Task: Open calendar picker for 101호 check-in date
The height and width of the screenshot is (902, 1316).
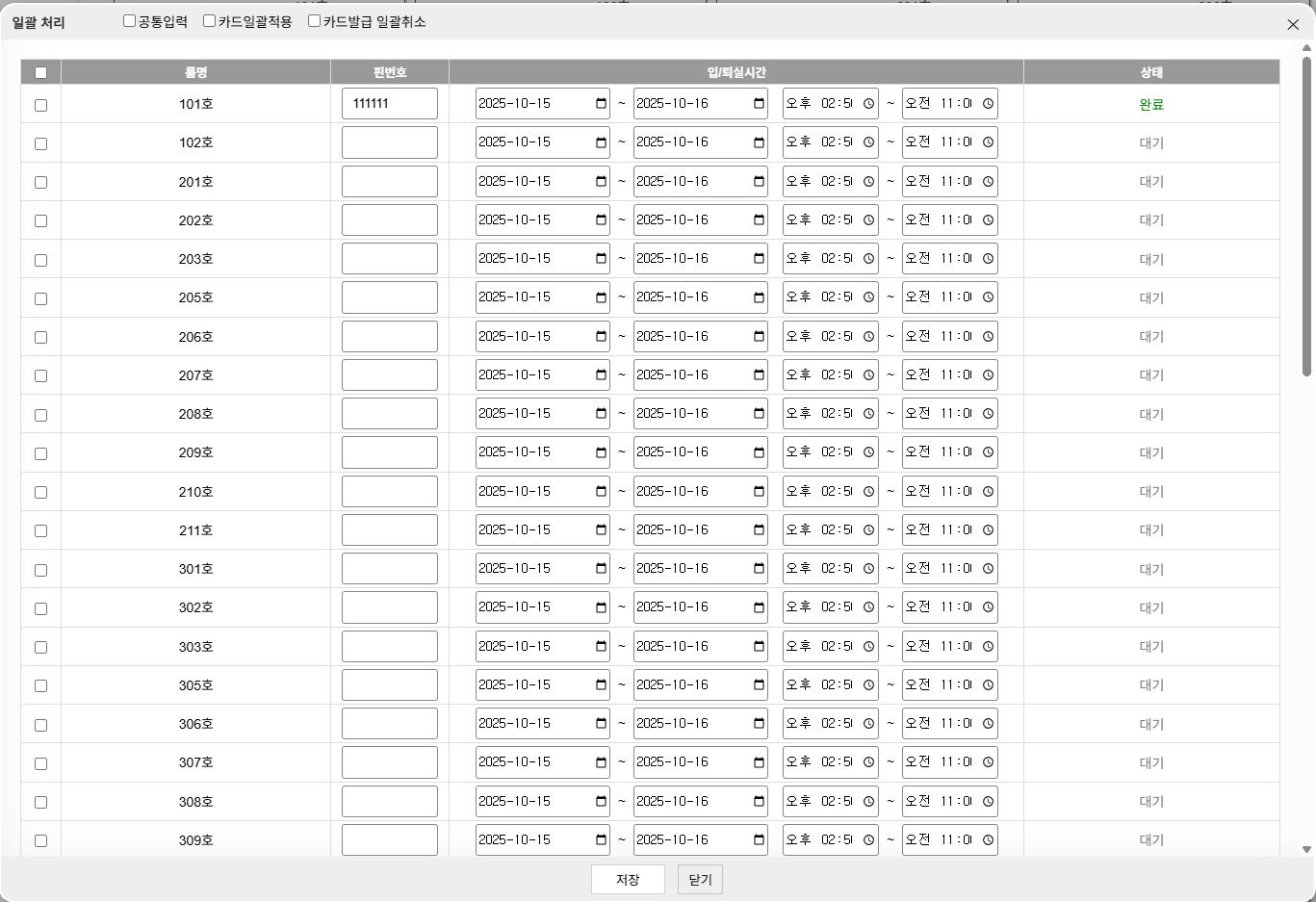Action: [601, 104]
